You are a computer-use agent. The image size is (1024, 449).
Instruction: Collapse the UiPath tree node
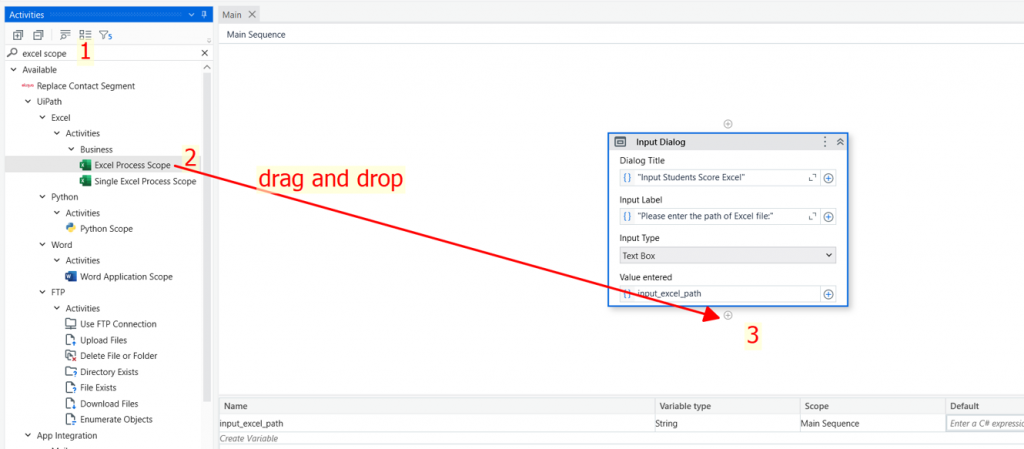[27, 102]
